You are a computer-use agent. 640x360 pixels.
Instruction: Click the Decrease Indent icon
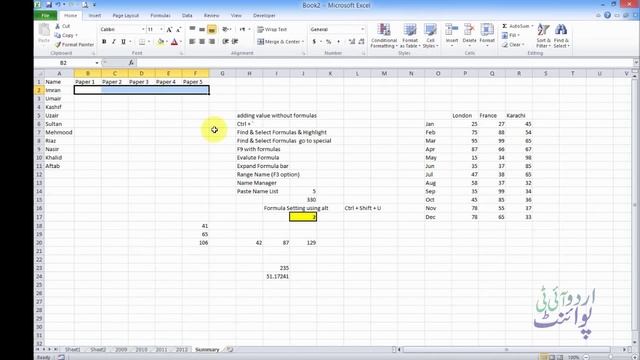(225, 42)
